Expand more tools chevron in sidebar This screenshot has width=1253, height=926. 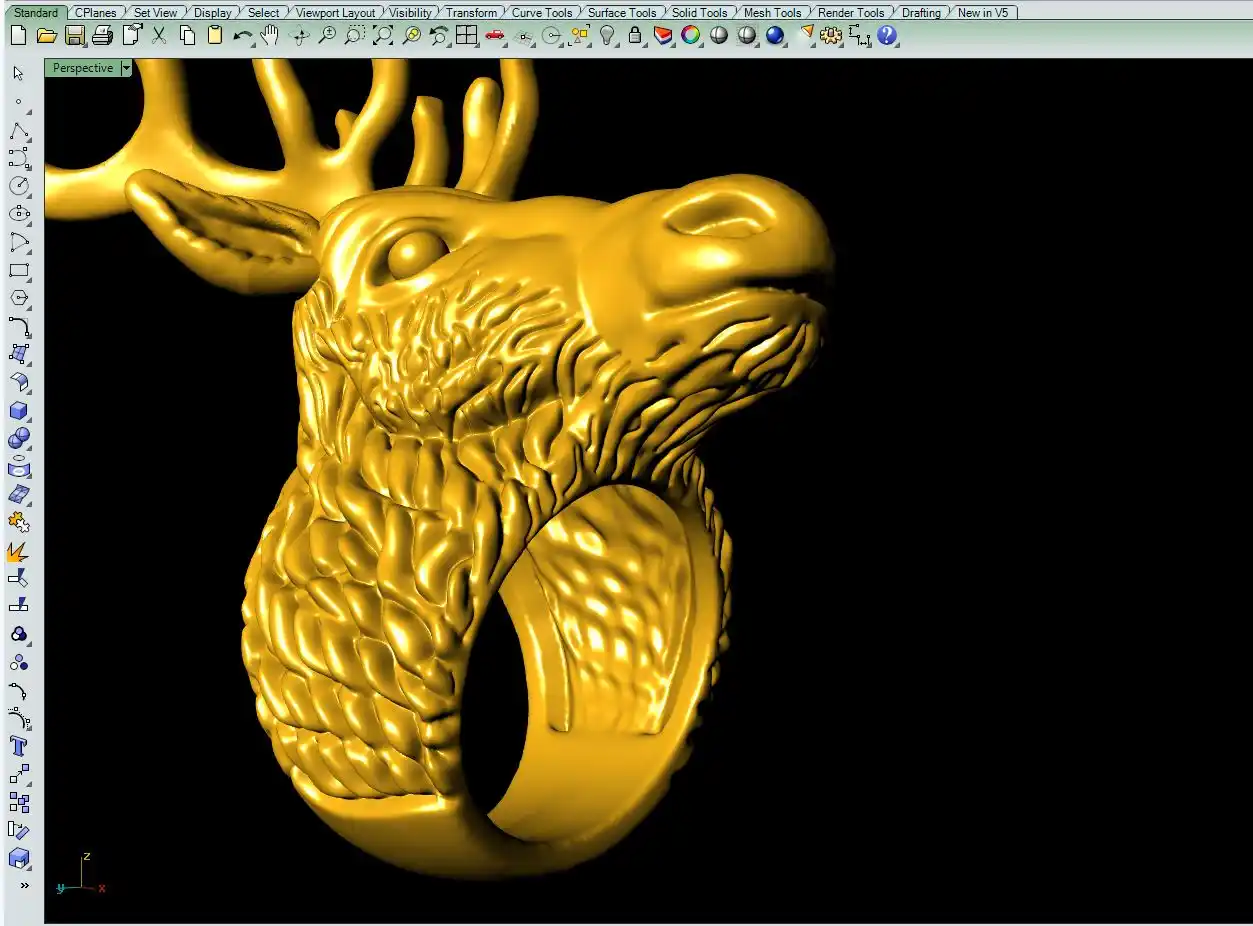(24, 886)
